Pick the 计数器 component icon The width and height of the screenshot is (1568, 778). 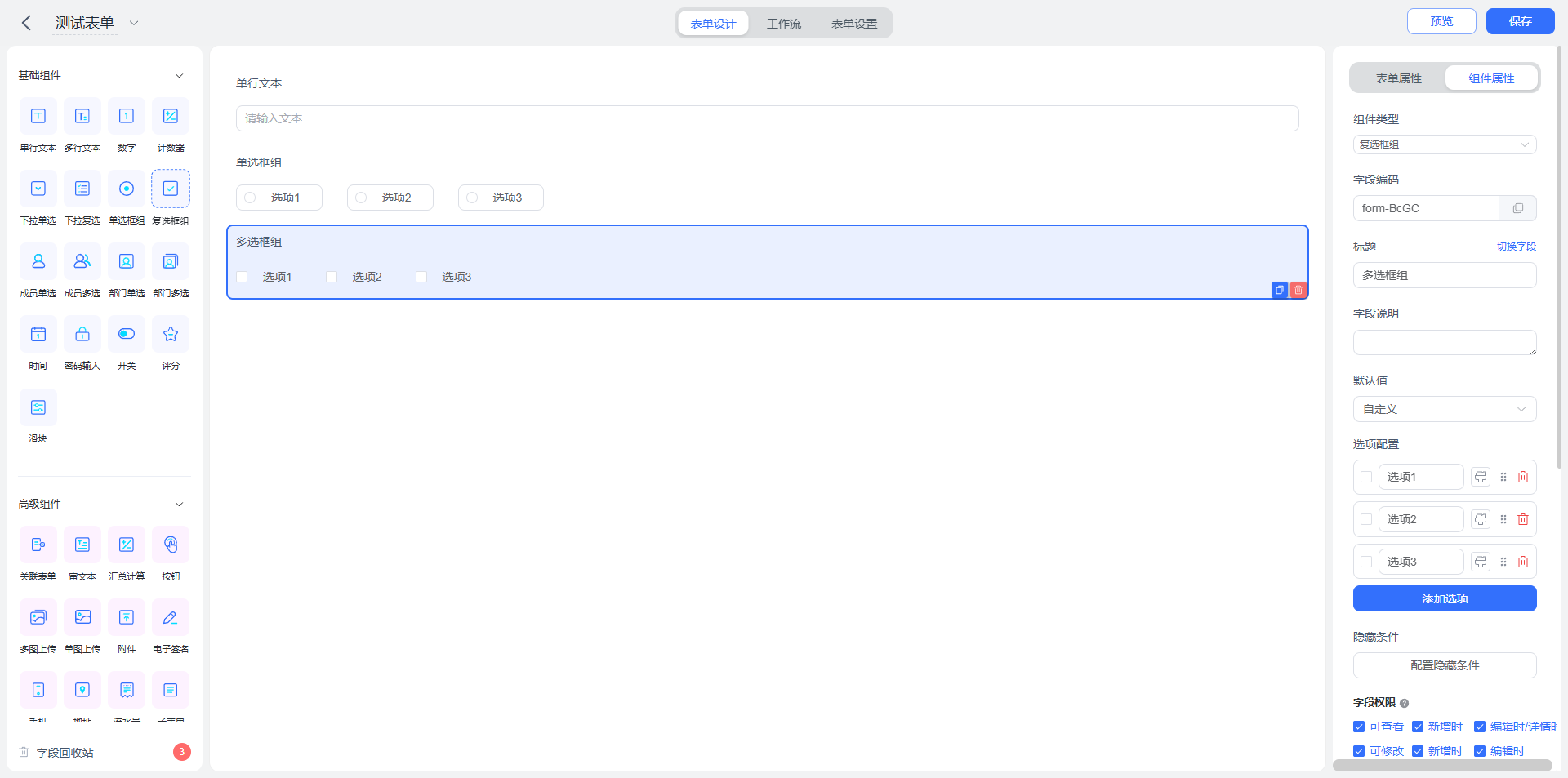coord(171,116)
